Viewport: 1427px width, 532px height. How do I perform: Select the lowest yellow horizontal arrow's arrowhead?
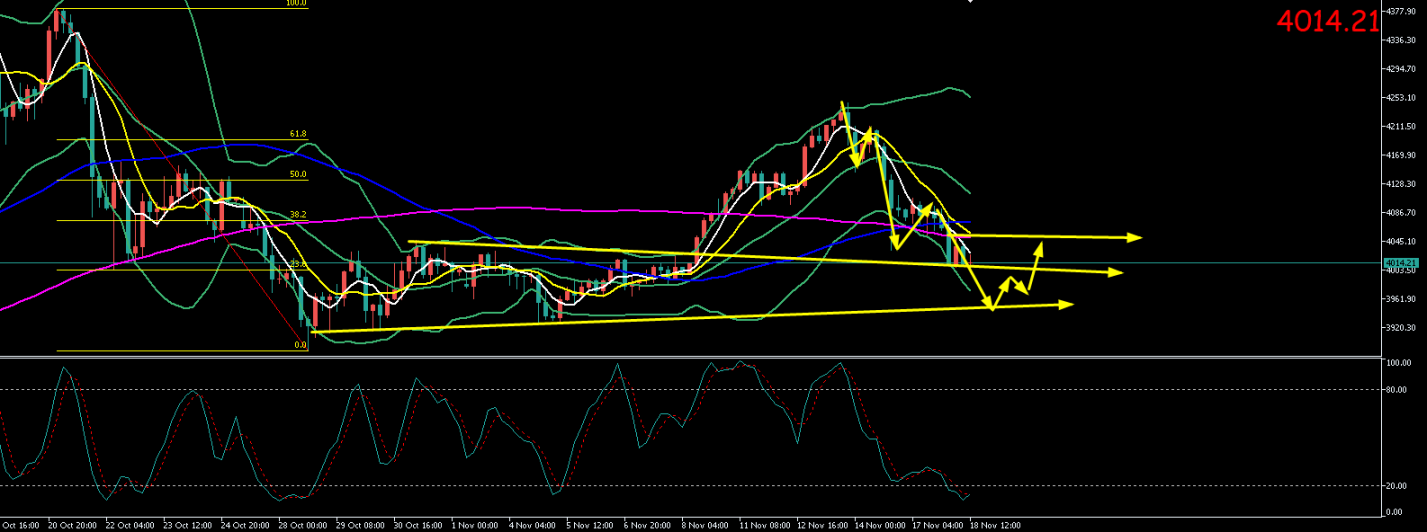pyautogui.click(x=1067, y=304)
